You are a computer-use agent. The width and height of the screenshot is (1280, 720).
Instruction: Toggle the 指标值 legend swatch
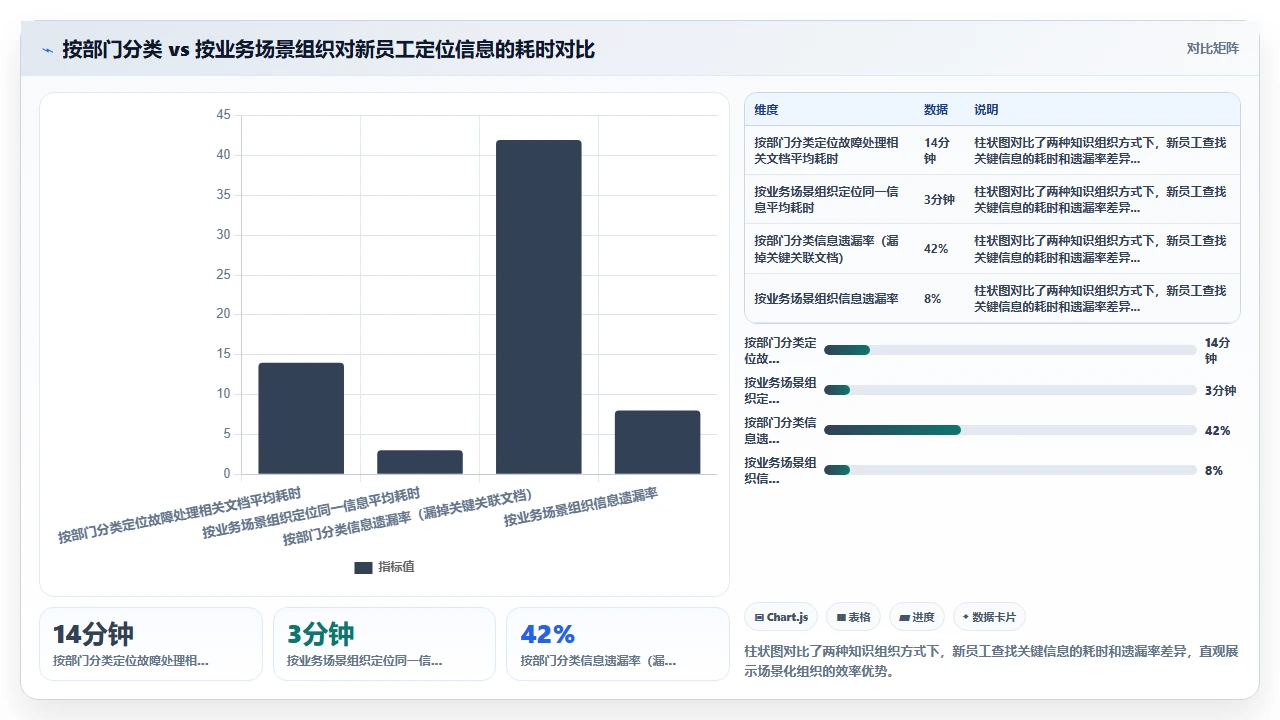pos(363,567)
